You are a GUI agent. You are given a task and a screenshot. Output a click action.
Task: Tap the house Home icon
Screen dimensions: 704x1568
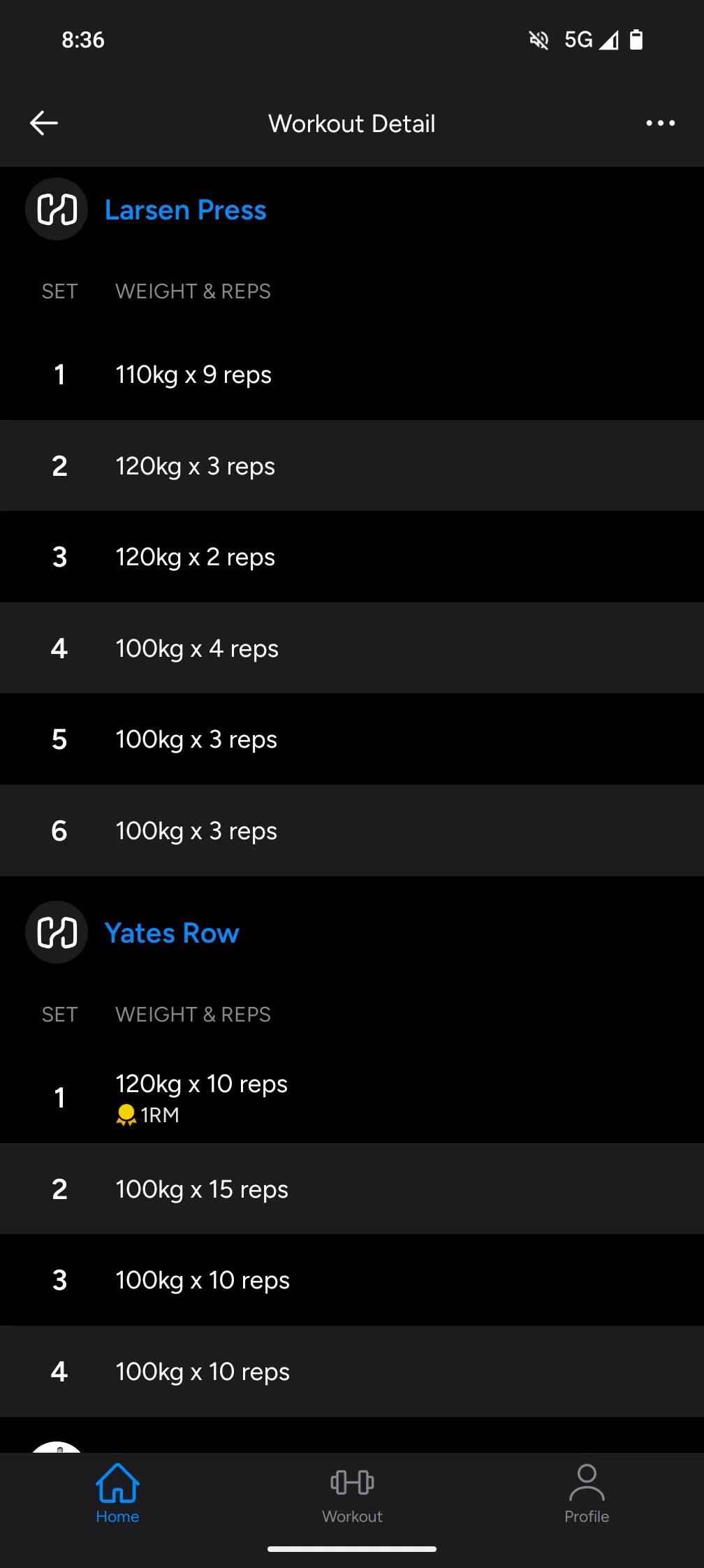point(117,1481)
